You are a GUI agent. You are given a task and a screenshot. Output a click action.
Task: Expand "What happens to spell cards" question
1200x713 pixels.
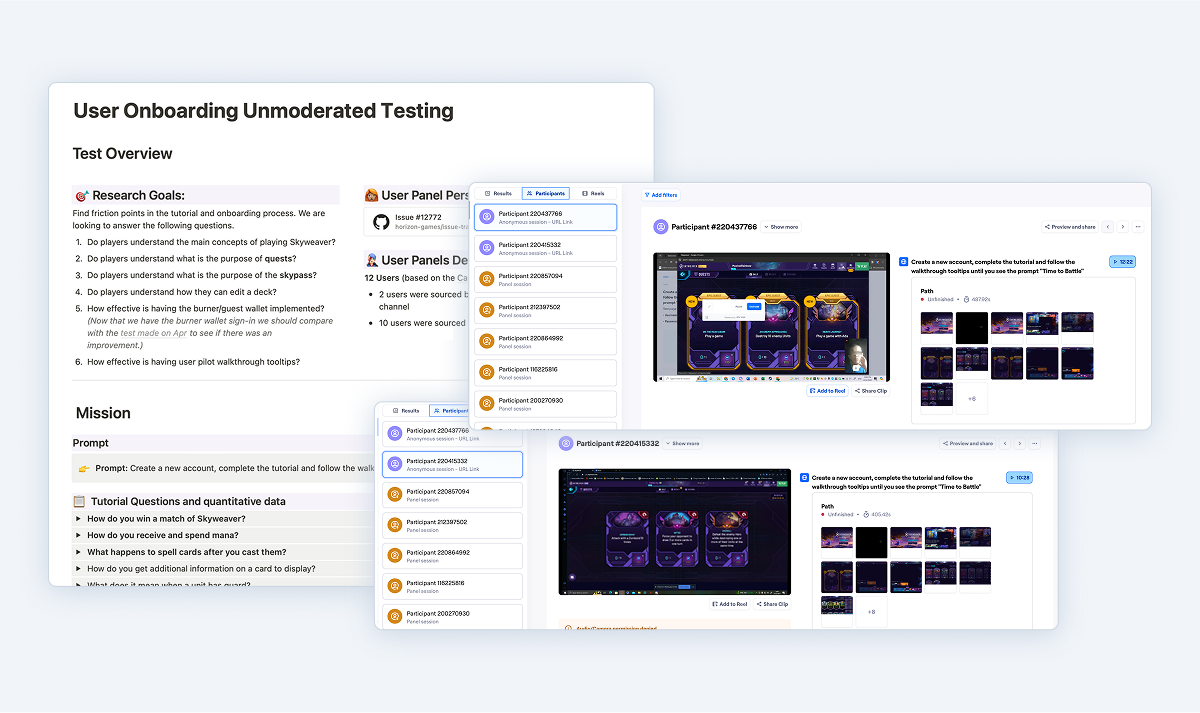[x=79, y=552]
